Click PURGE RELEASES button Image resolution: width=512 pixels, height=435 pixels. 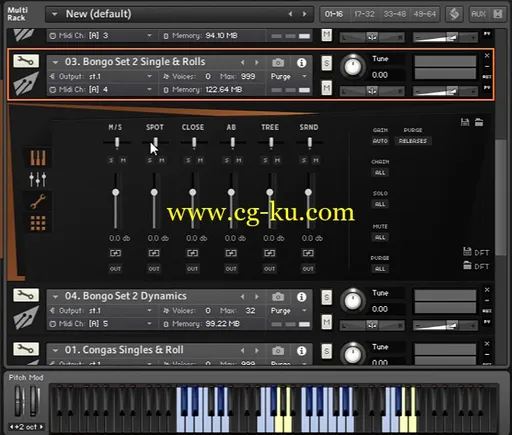[413, 141]
